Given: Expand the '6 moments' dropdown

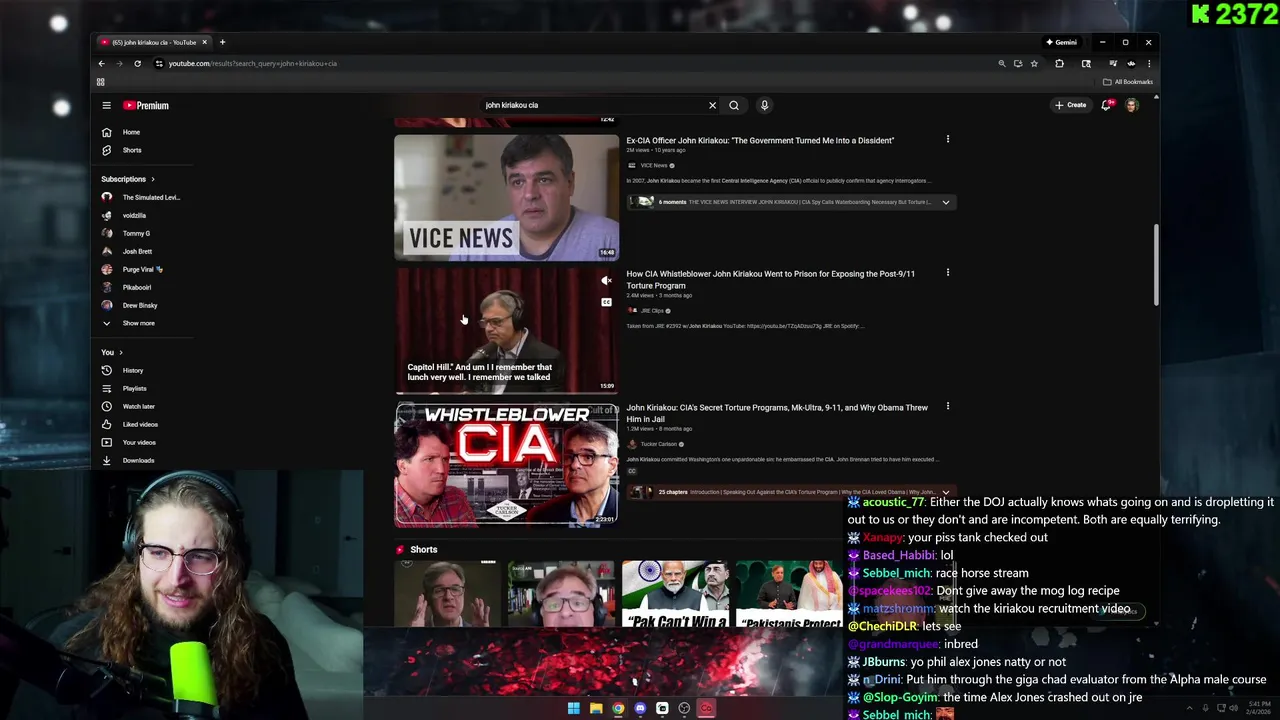Looking at the screenshot, I should coord(945,202).
